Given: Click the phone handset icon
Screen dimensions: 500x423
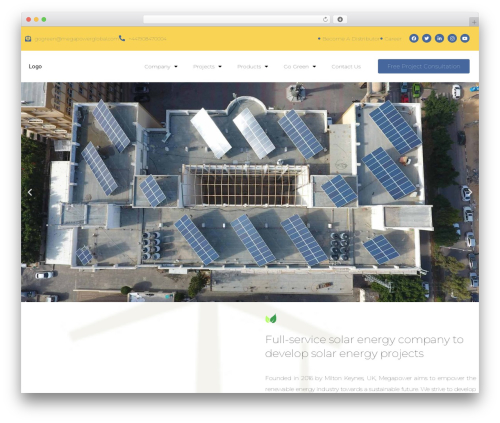Looking at the screenshot, I should pyautogui.click(x=122, y=38).
